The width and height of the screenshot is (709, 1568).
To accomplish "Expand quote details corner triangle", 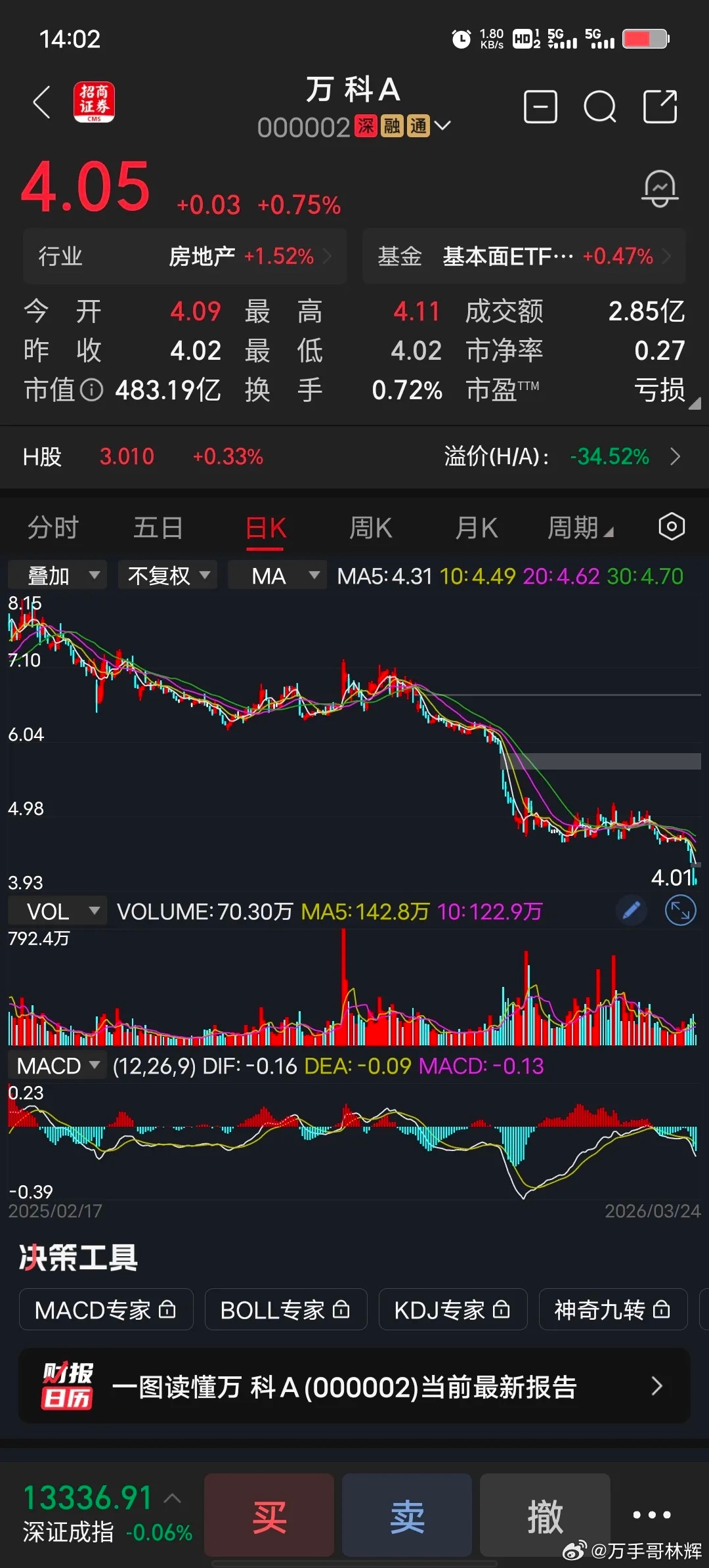I will click(695, 404).
